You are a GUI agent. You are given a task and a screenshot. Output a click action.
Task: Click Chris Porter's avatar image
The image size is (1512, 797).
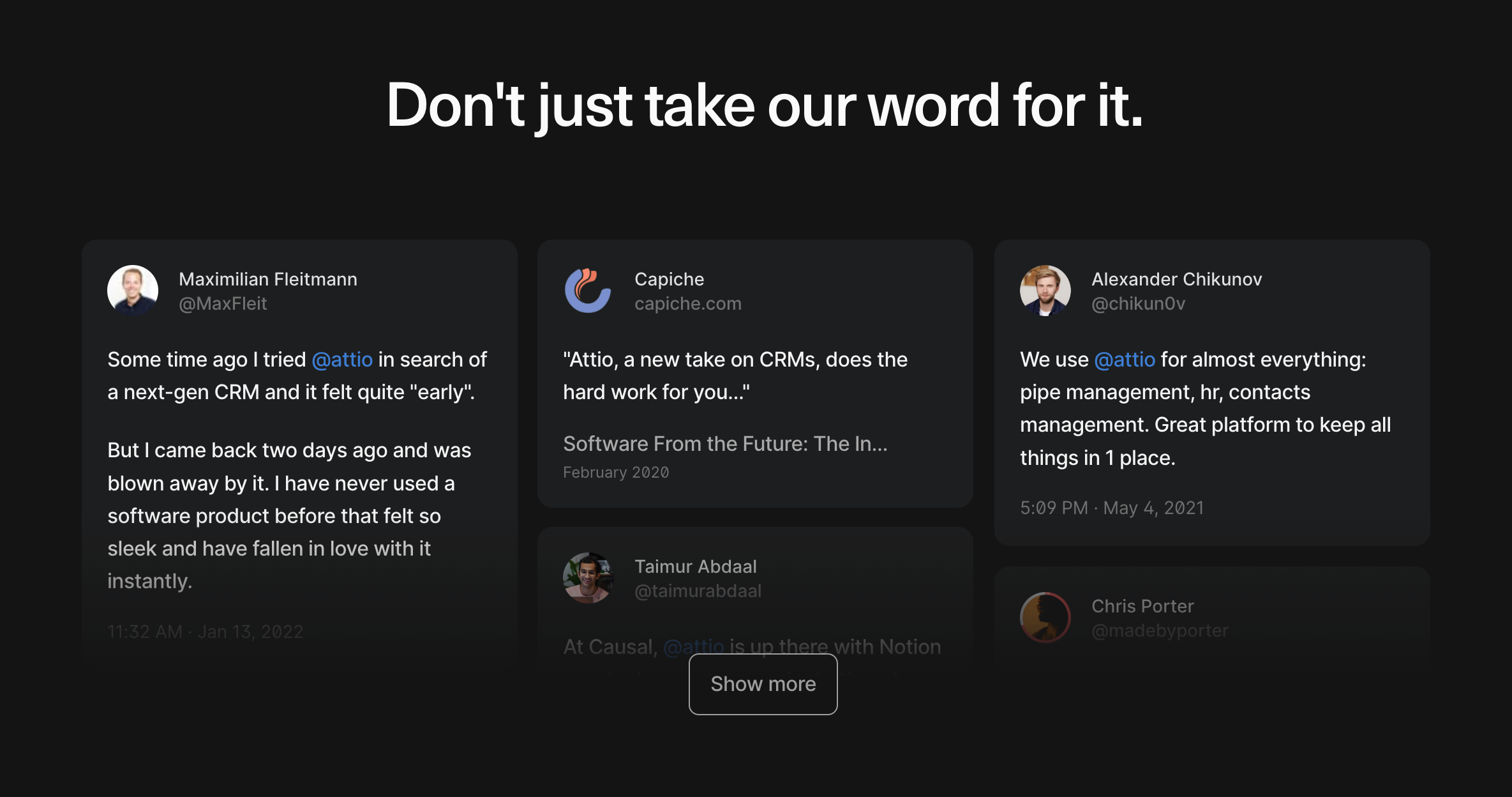[1045, 618]
